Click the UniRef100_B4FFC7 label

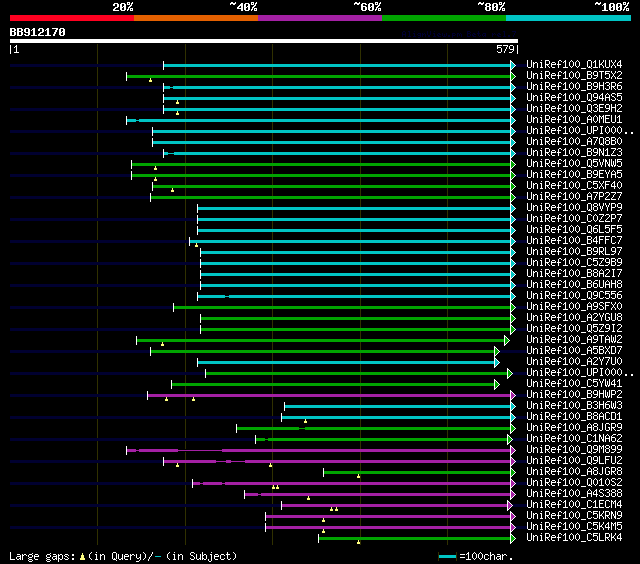(x=574, y=241)
